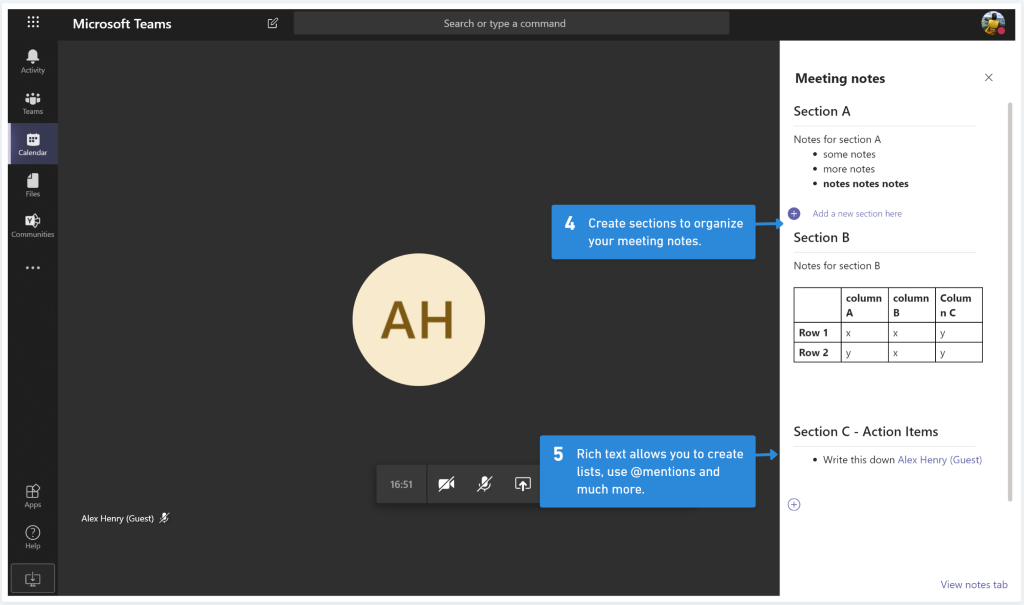Screen dimensions: 1024x605
Task: Click the download desktop app icon
Action: (x=33, y=578)
